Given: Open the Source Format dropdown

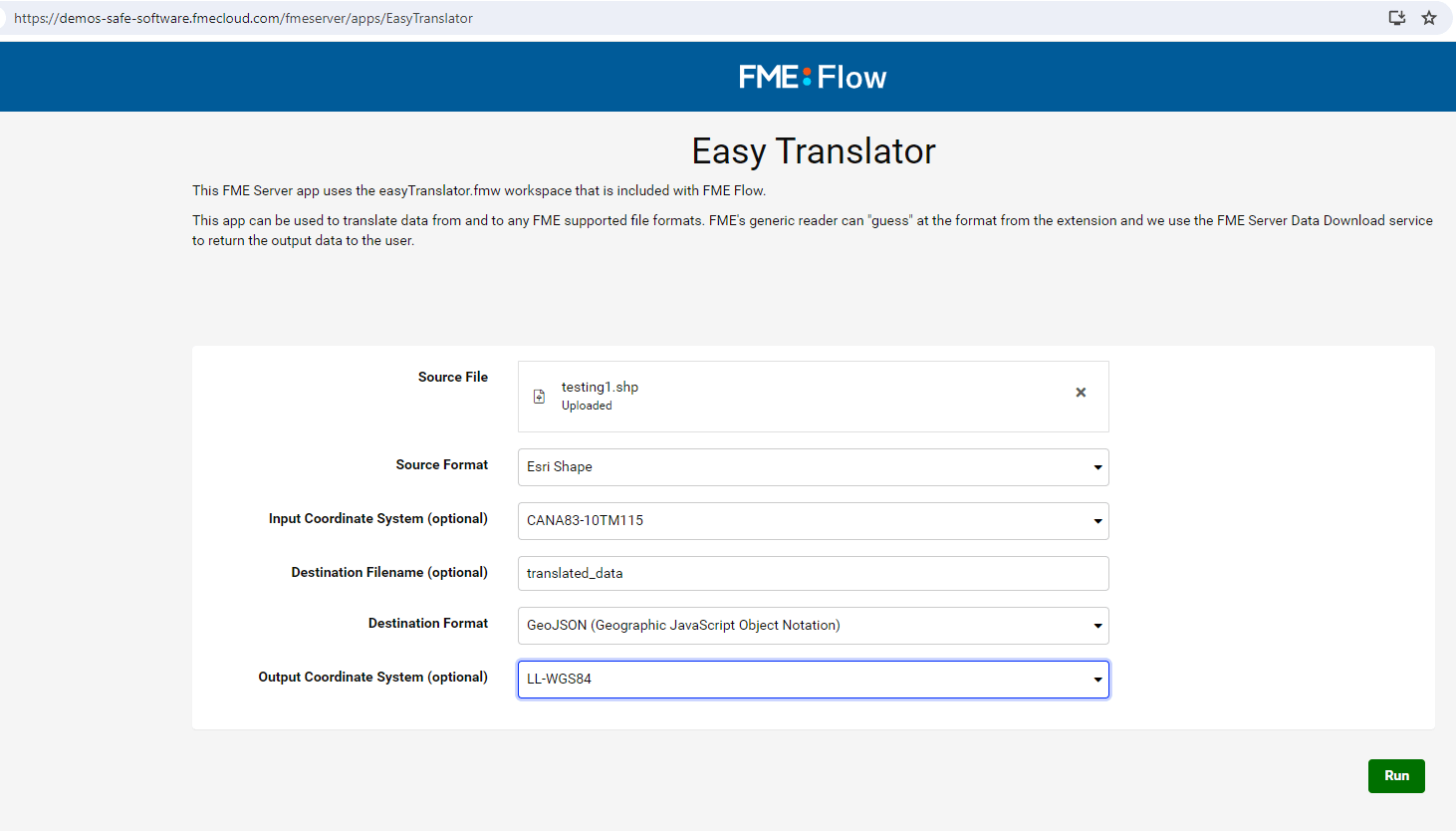Looking at the screenshot, I should click(813, 467).
